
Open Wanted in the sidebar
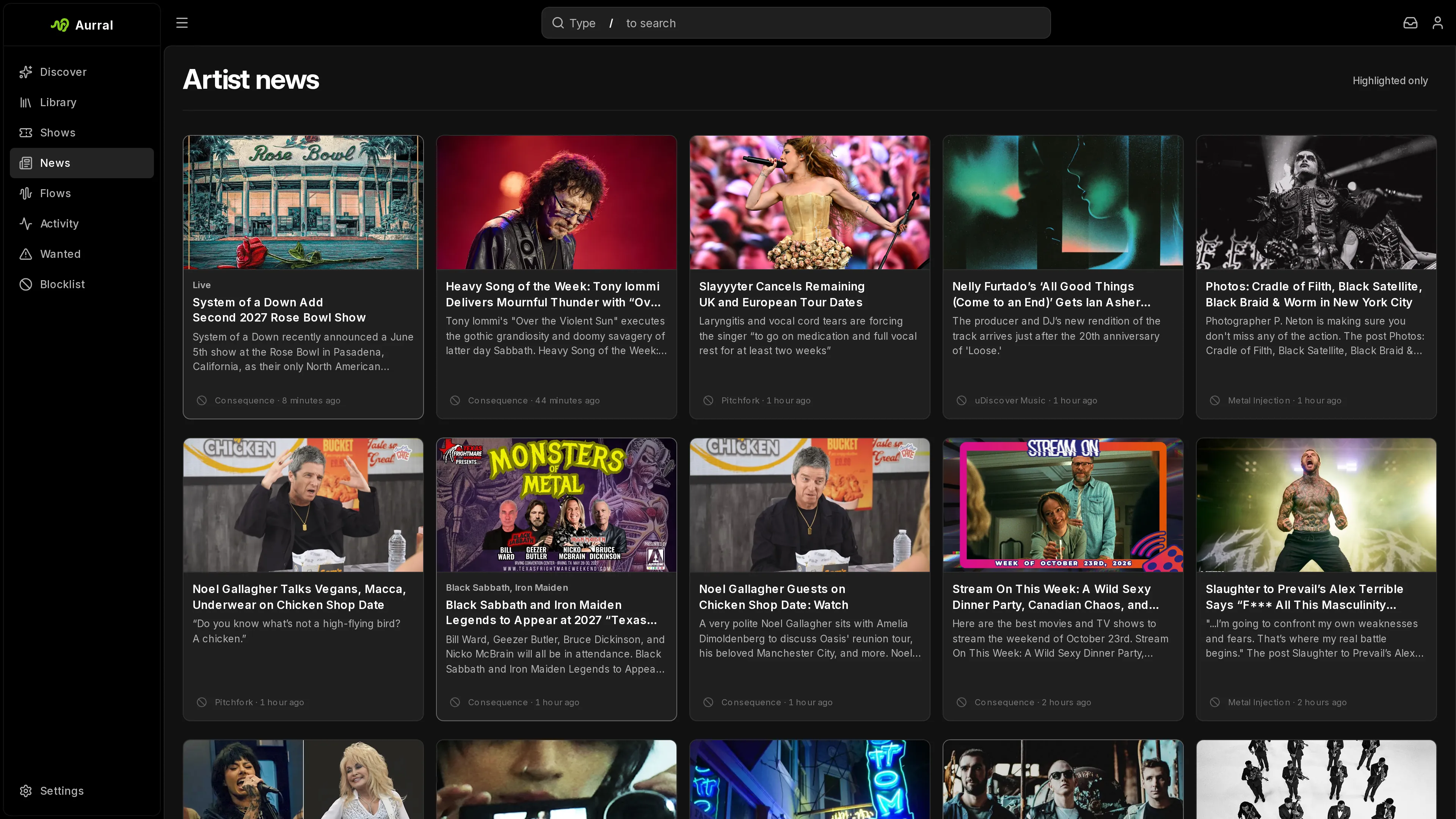tap(82, 254)
